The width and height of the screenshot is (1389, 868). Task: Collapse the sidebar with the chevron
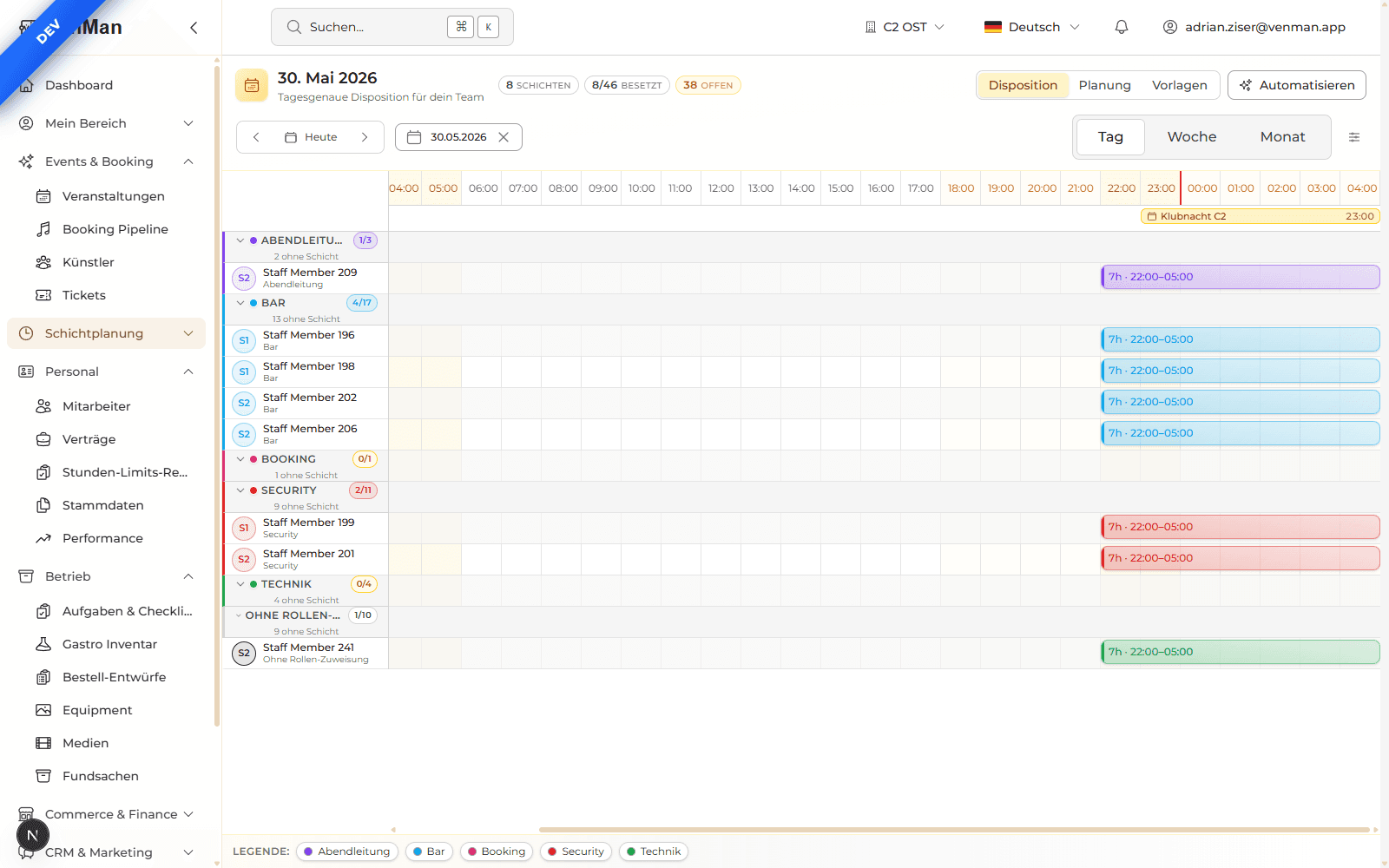click(194, 28)
